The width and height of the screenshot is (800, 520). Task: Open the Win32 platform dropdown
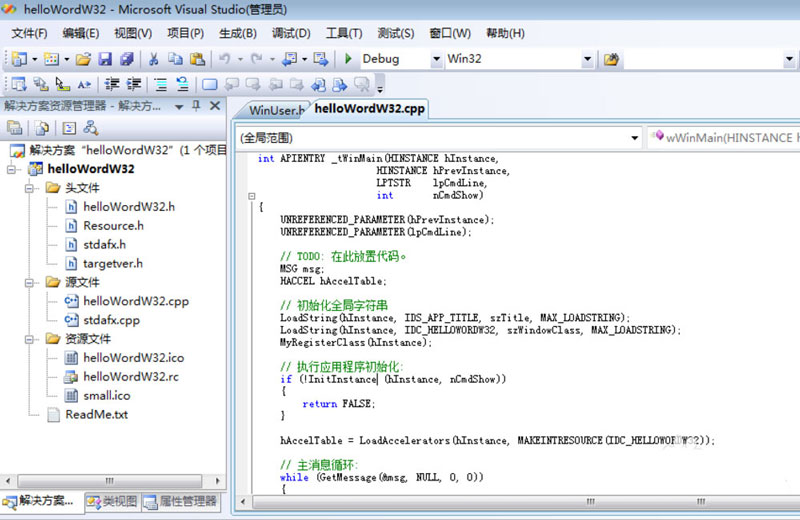pyautogui.click(x=587, y=59)
